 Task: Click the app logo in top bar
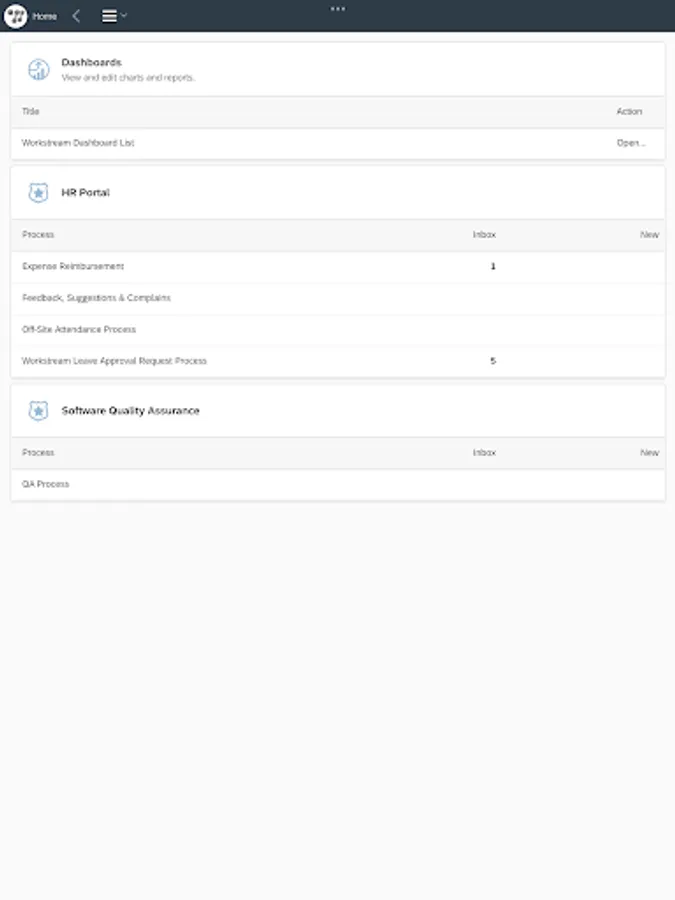(16, 16)
